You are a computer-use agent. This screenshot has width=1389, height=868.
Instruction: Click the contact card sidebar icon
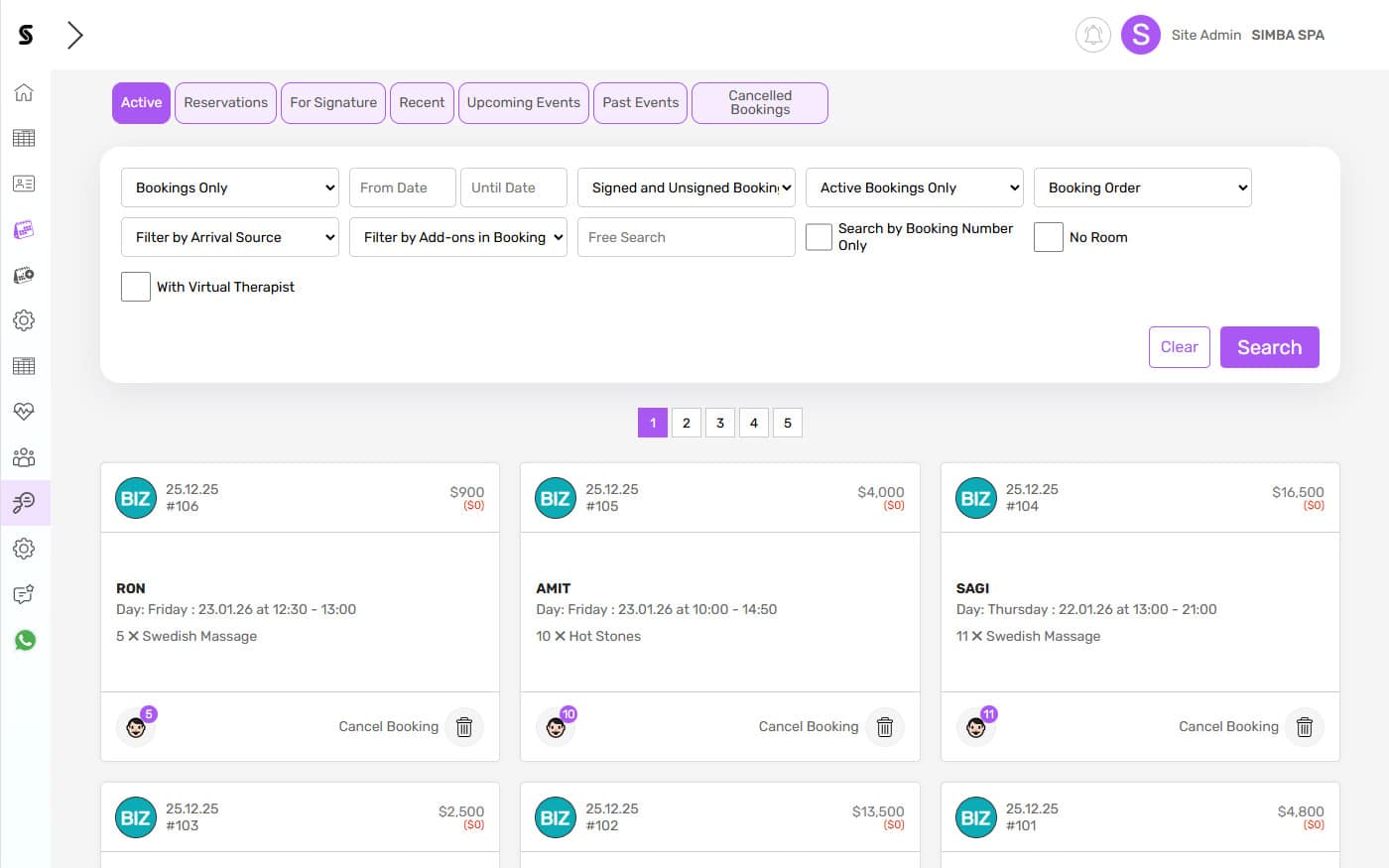click(24, 184)
